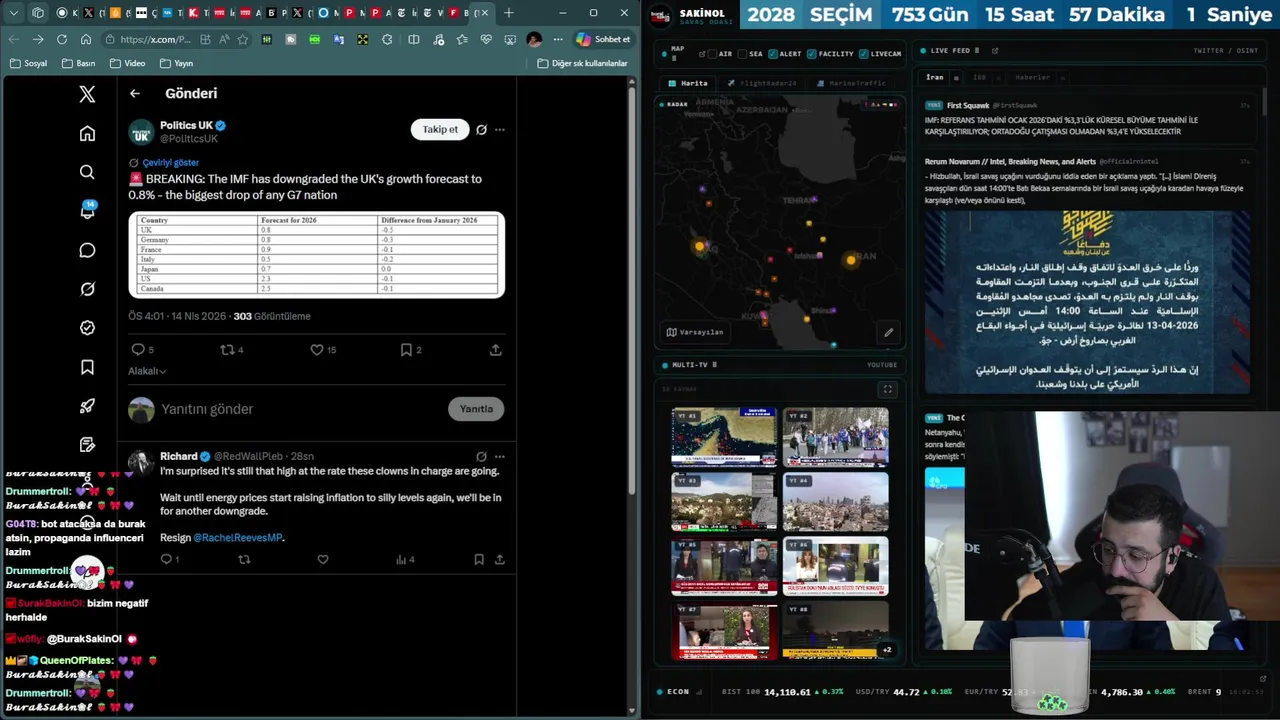Edit the map with the pencil icon
Screen dimensions: 1280x720
click(888, 332)
